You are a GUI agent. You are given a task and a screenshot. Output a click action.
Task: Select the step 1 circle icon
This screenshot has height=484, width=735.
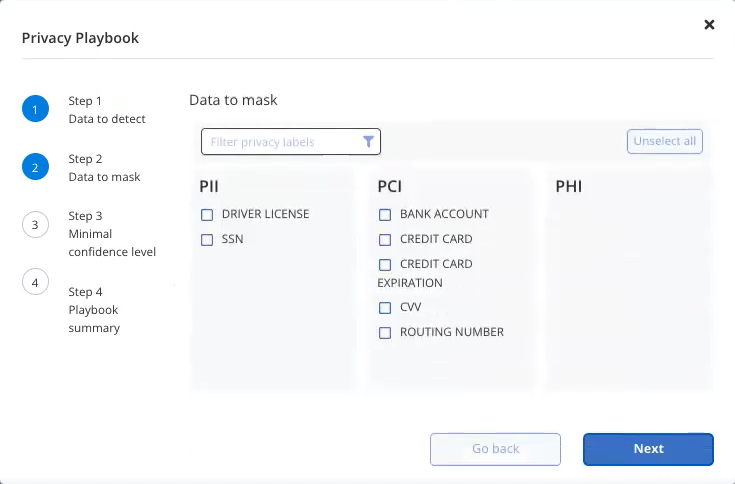(35, 109)
